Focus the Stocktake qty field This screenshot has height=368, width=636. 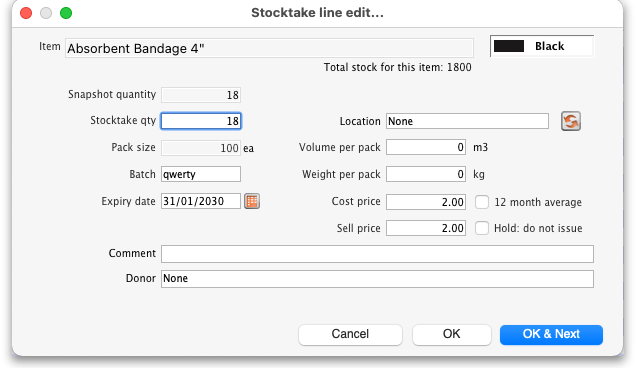pos(201,121)
